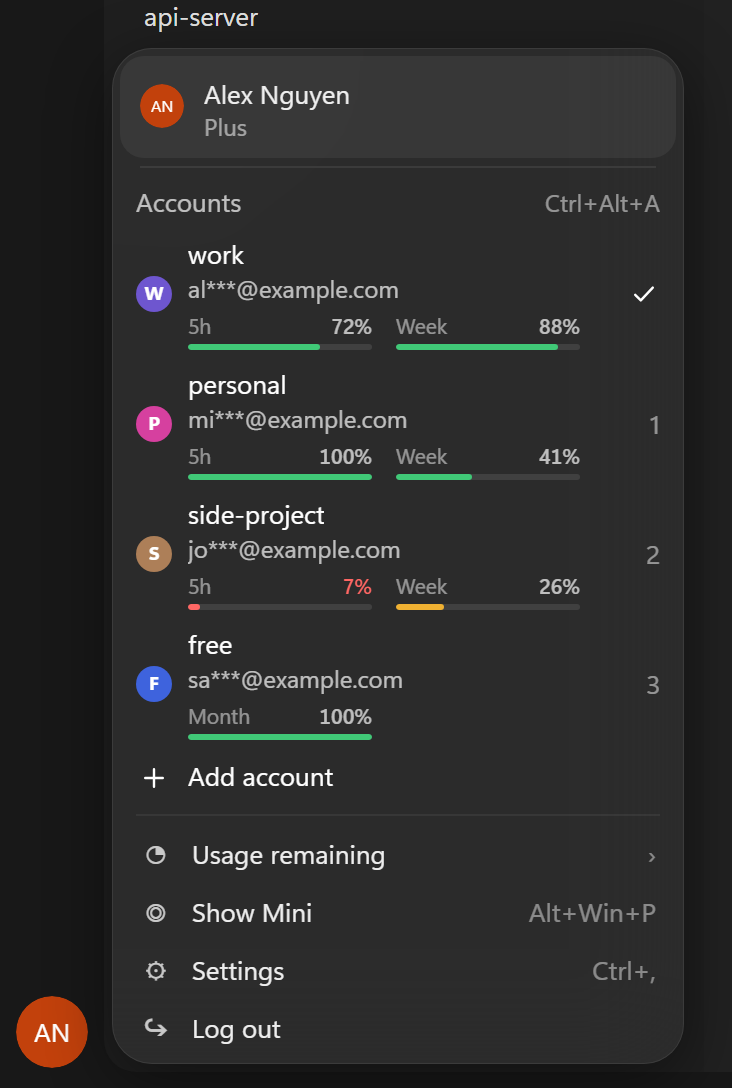Click shortcut number 1 on personal row

point(654,425)
